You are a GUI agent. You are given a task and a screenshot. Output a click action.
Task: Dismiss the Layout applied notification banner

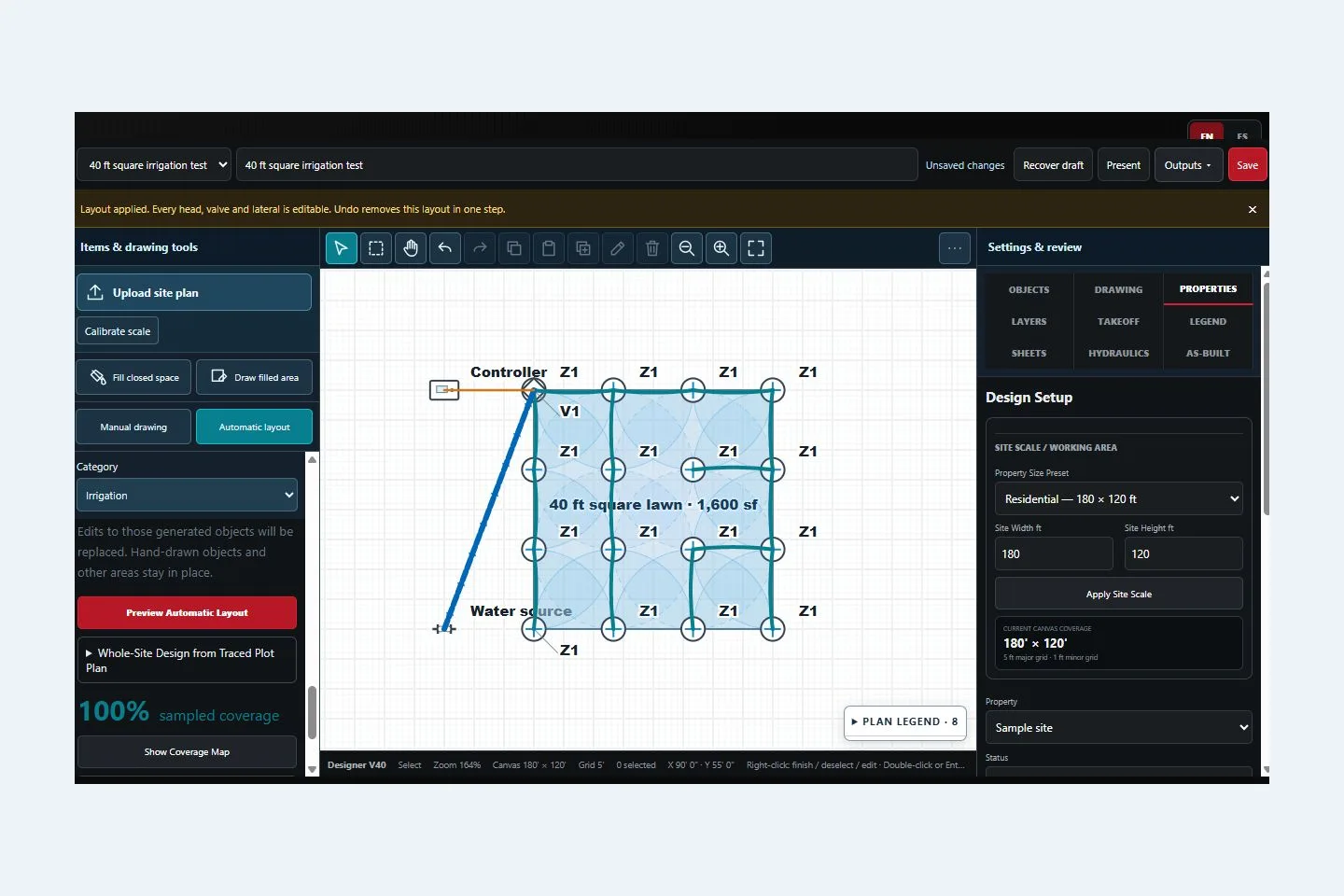point(1253,210)
